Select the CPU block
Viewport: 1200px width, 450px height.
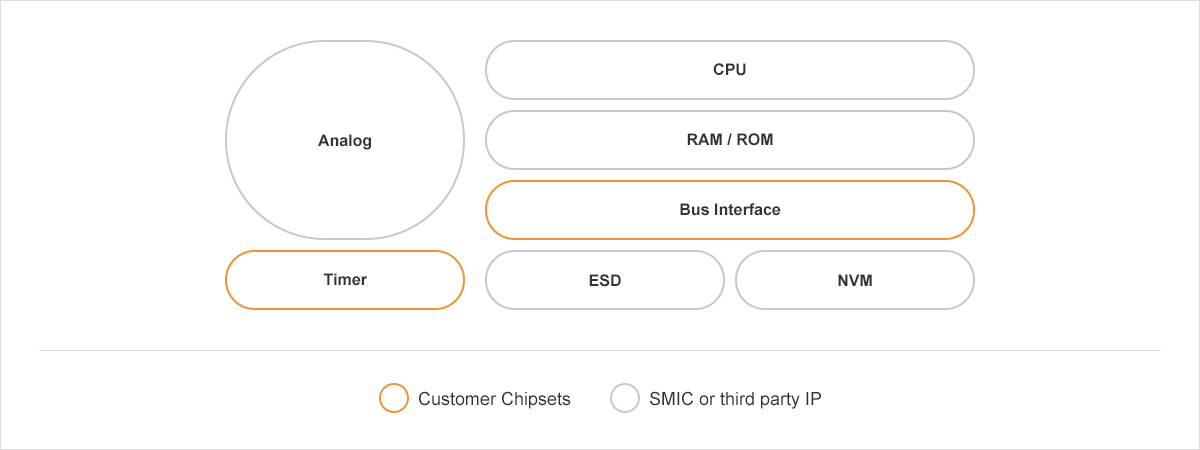point(729,70)
